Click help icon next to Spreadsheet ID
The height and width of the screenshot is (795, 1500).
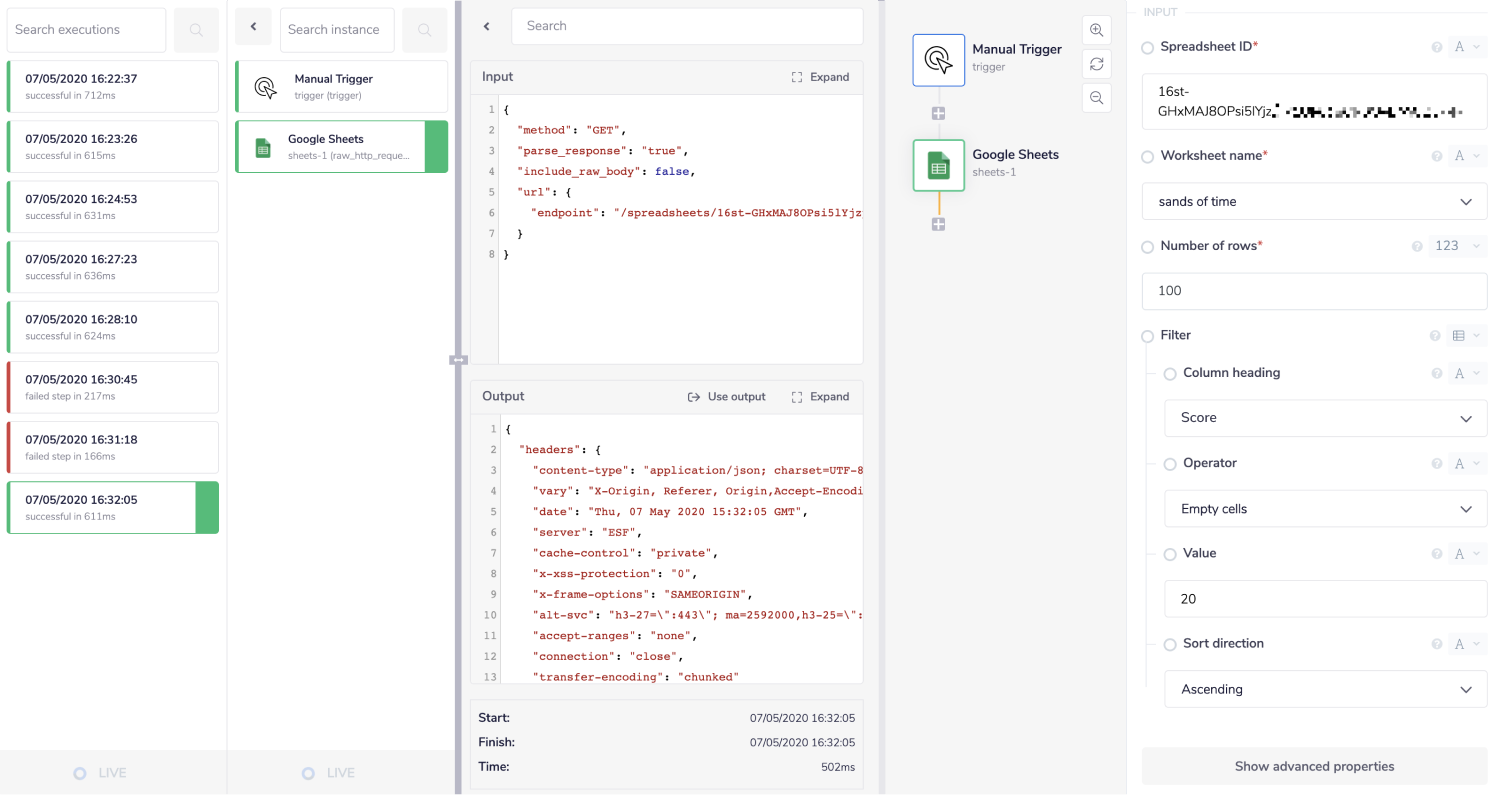(x=1437, y=47)
